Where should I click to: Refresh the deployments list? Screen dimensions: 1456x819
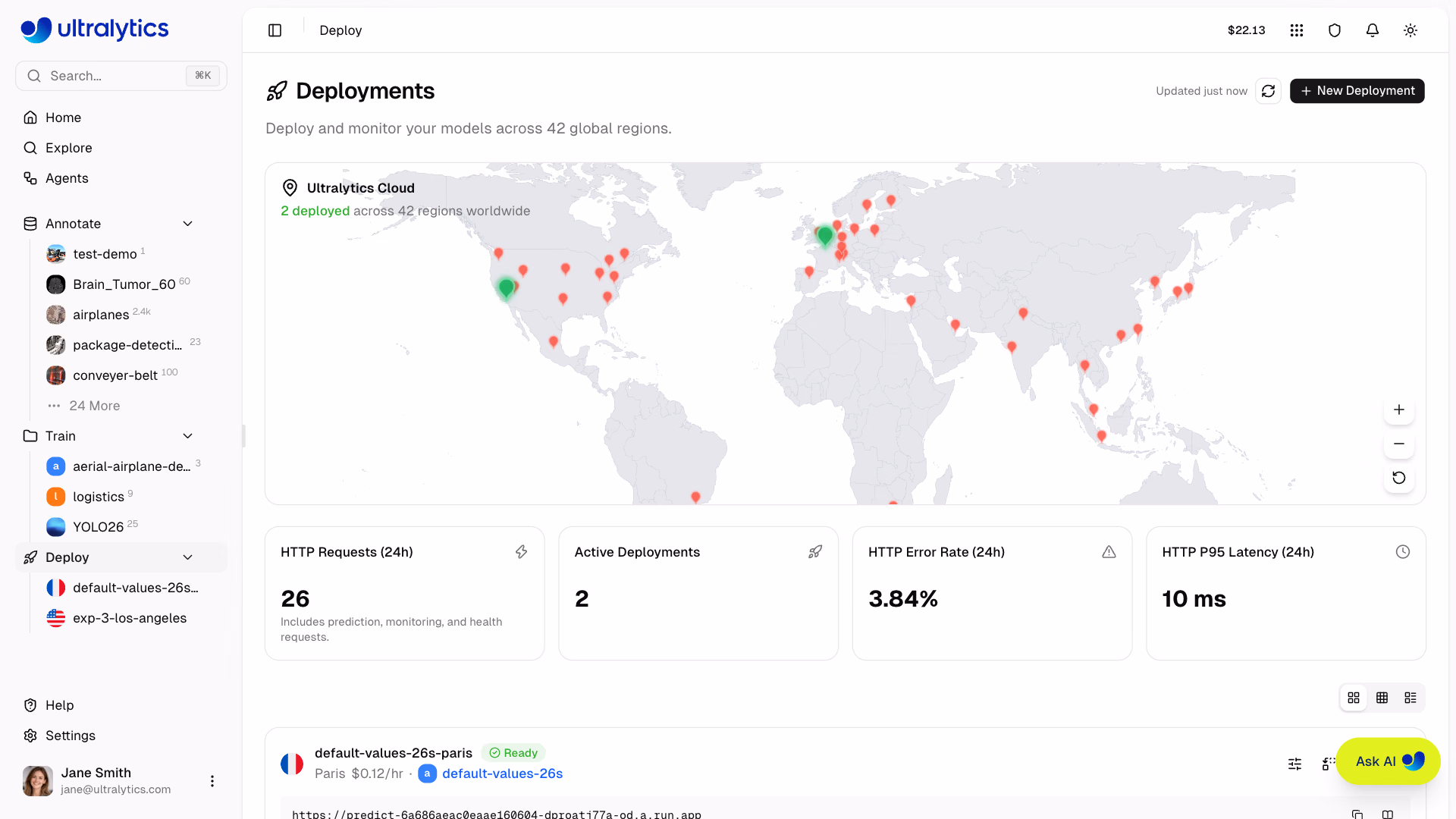pyautogui.click(x=1269, y=91)
